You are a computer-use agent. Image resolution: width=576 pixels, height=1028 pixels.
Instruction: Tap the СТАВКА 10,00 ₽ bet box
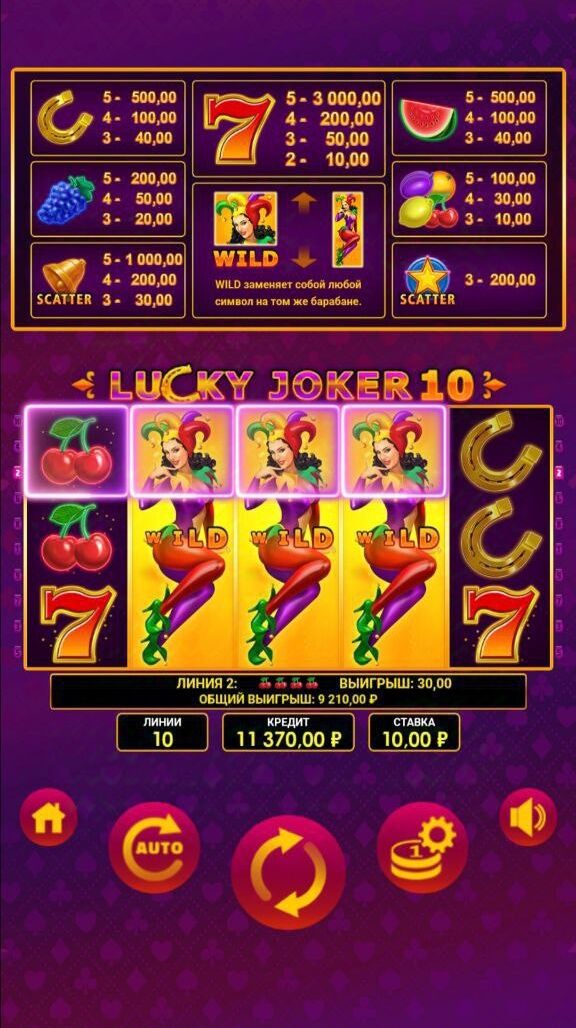point(414,732)
